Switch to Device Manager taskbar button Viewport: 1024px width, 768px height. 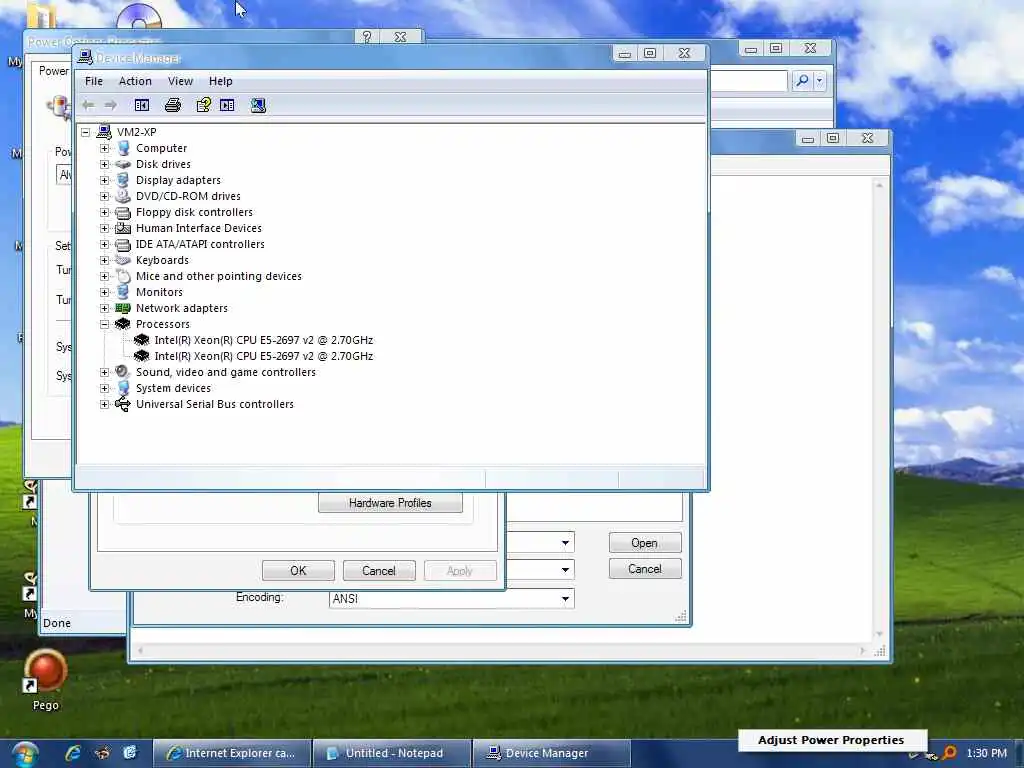pyautogui.click(x=552, y=753)
